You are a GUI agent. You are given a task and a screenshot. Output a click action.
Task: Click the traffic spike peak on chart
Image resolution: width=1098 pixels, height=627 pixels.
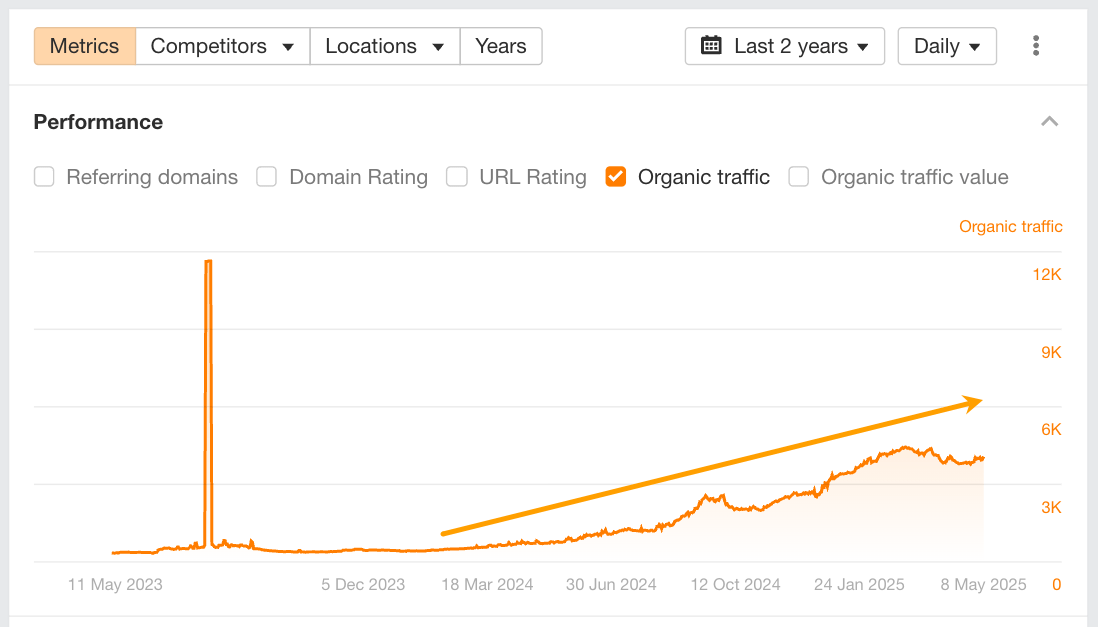[208, 261]
